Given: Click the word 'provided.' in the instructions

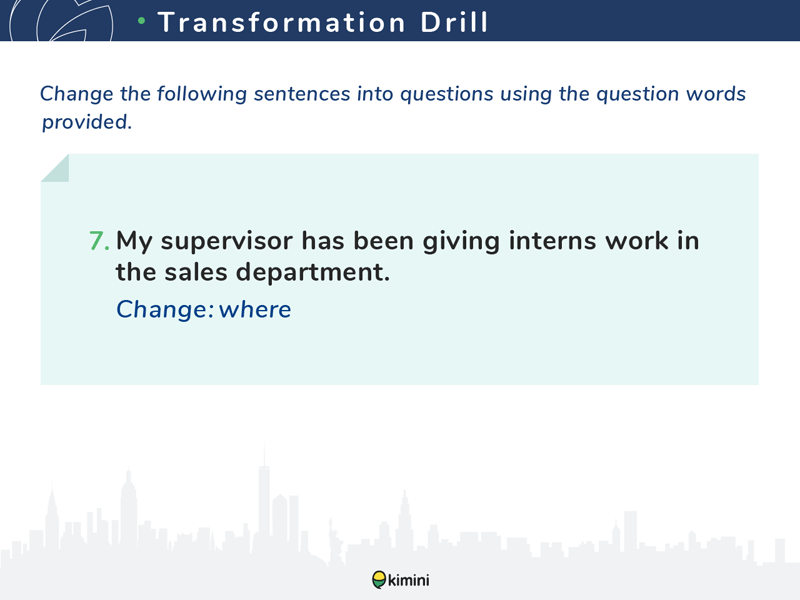Looking at the screenshot, I should pos(87,122).
